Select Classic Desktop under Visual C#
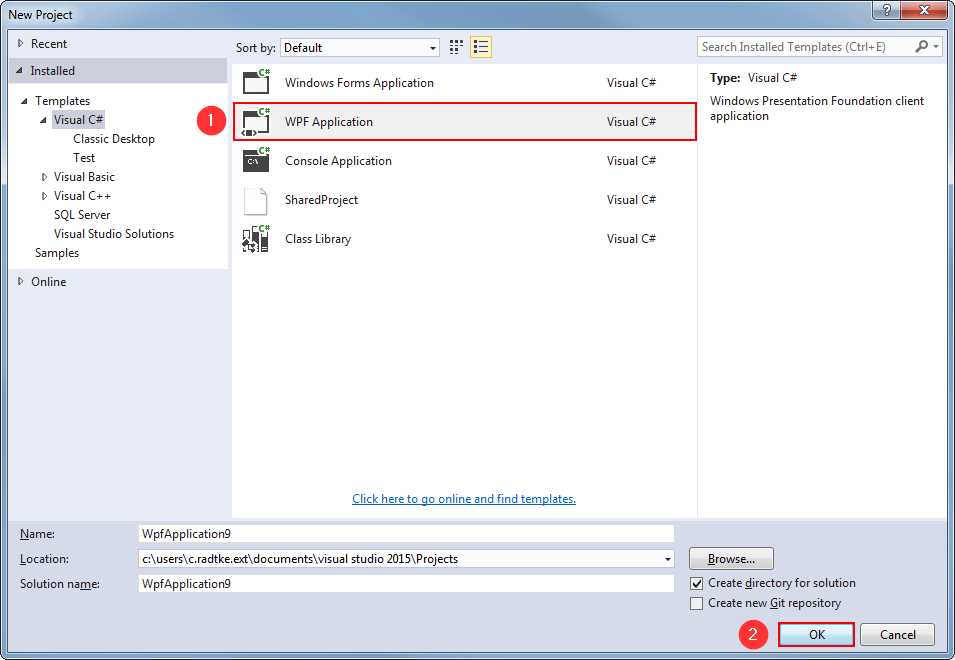The width and height of the screenshot is (955, 660). pyautogui.click(x=114, y=139)
